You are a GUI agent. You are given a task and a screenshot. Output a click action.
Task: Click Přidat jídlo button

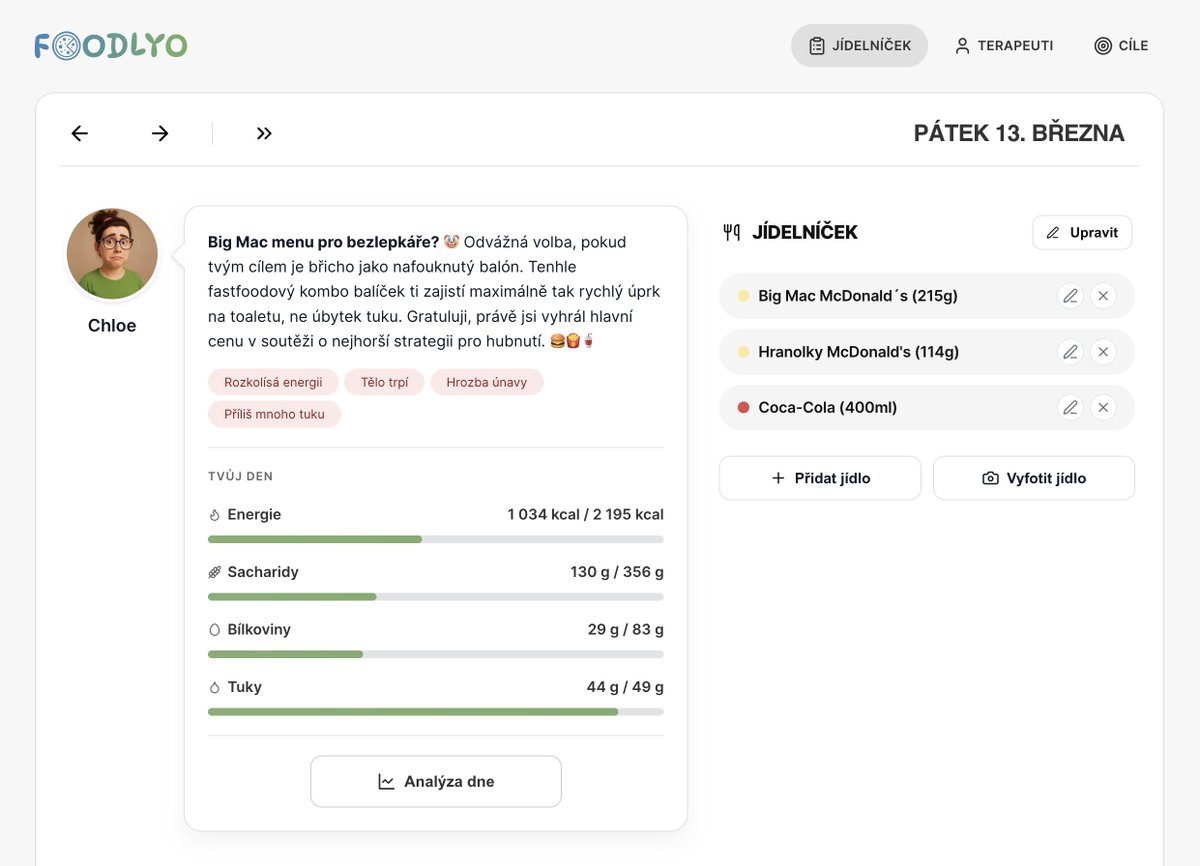[x=820, y=478]
